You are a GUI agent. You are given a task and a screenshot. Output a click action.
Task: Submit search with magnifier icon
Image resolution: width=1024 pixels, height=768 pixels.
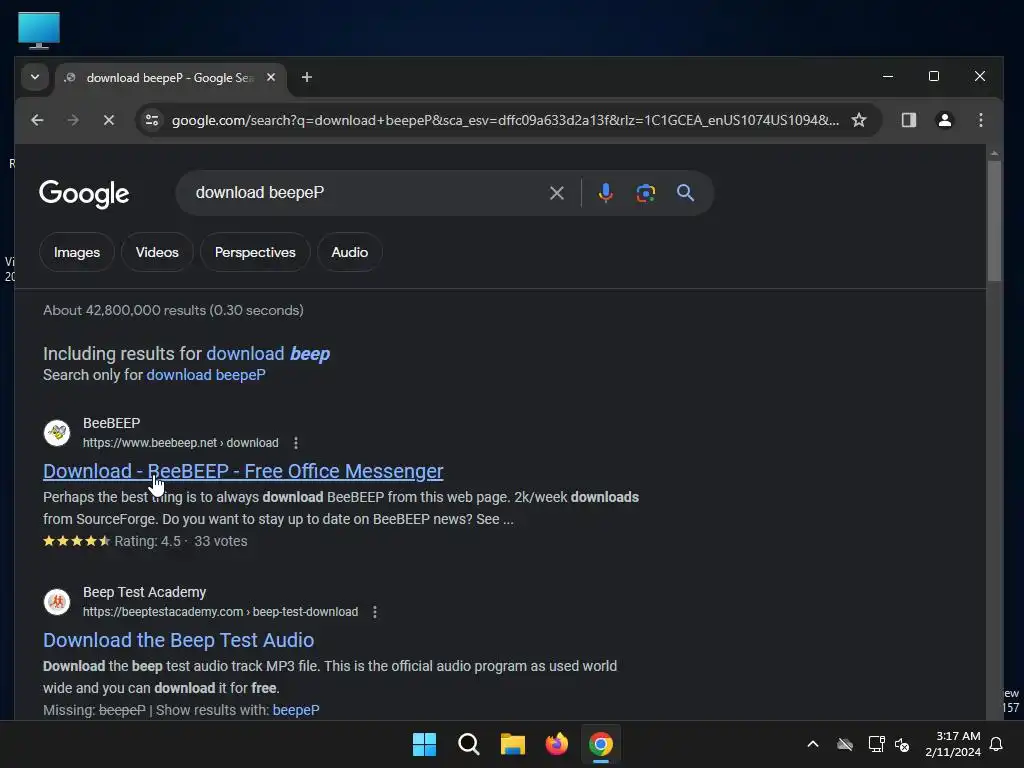(x=685, y=193)
